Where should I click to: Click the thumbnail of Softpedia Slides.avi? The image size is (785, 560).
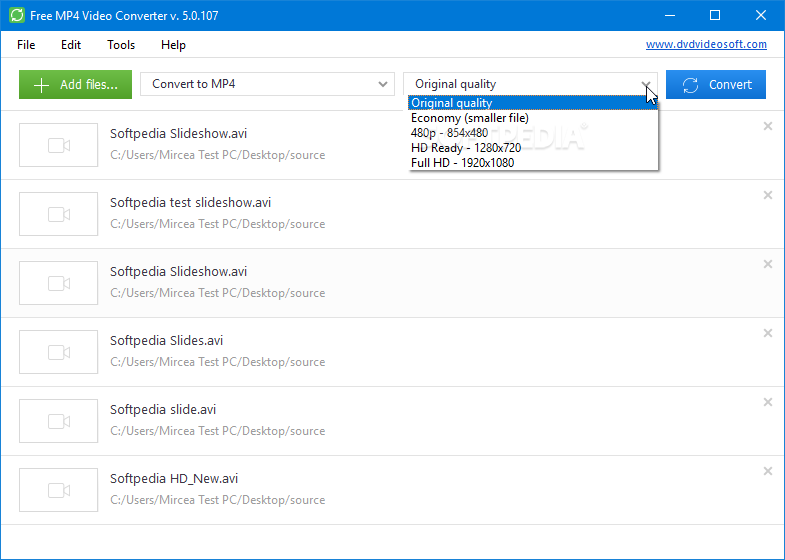59,352
